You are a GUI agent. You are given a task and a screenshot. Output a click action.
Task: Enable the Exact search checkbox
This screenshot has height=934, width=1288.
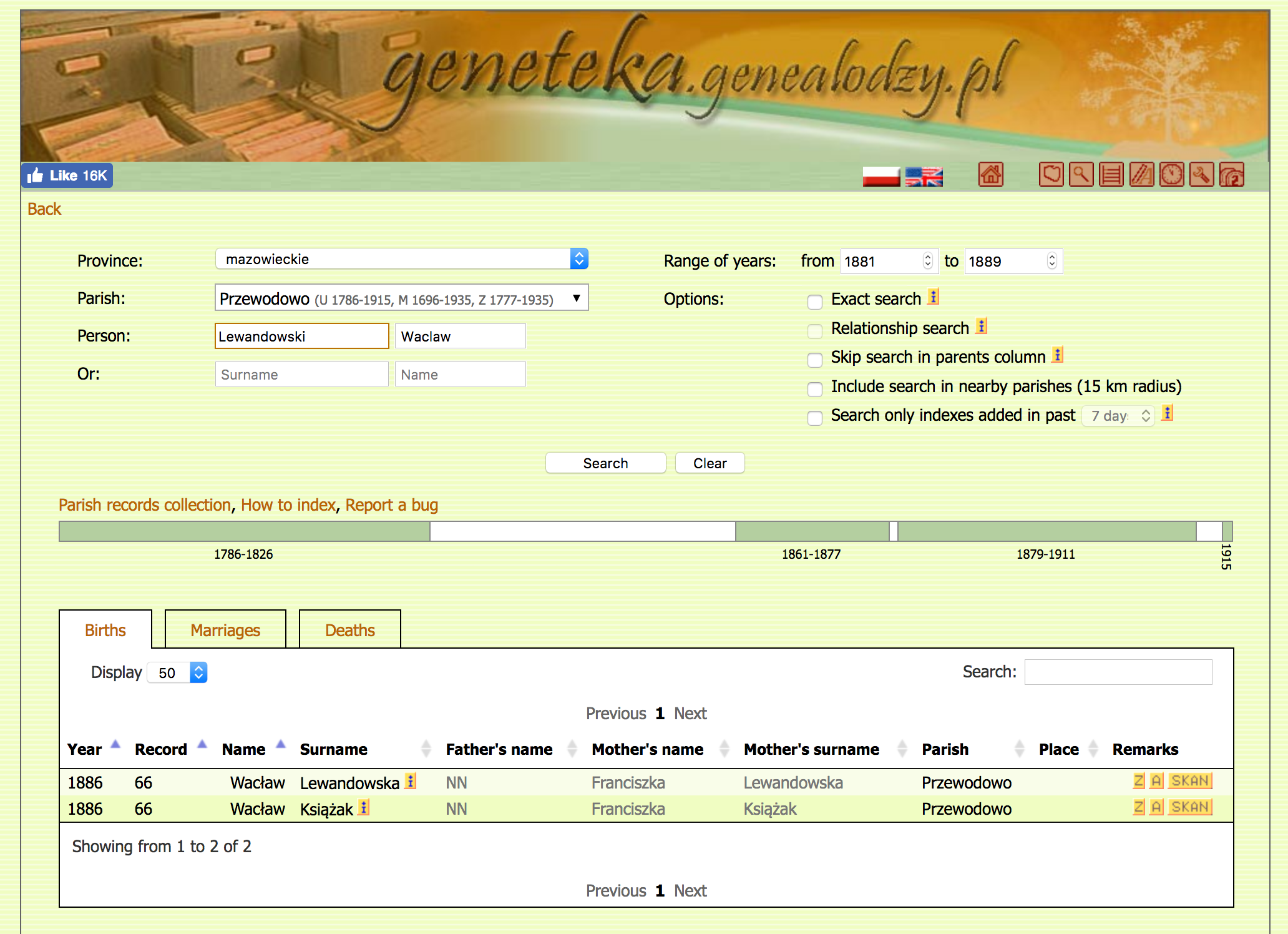click(815, 302)
